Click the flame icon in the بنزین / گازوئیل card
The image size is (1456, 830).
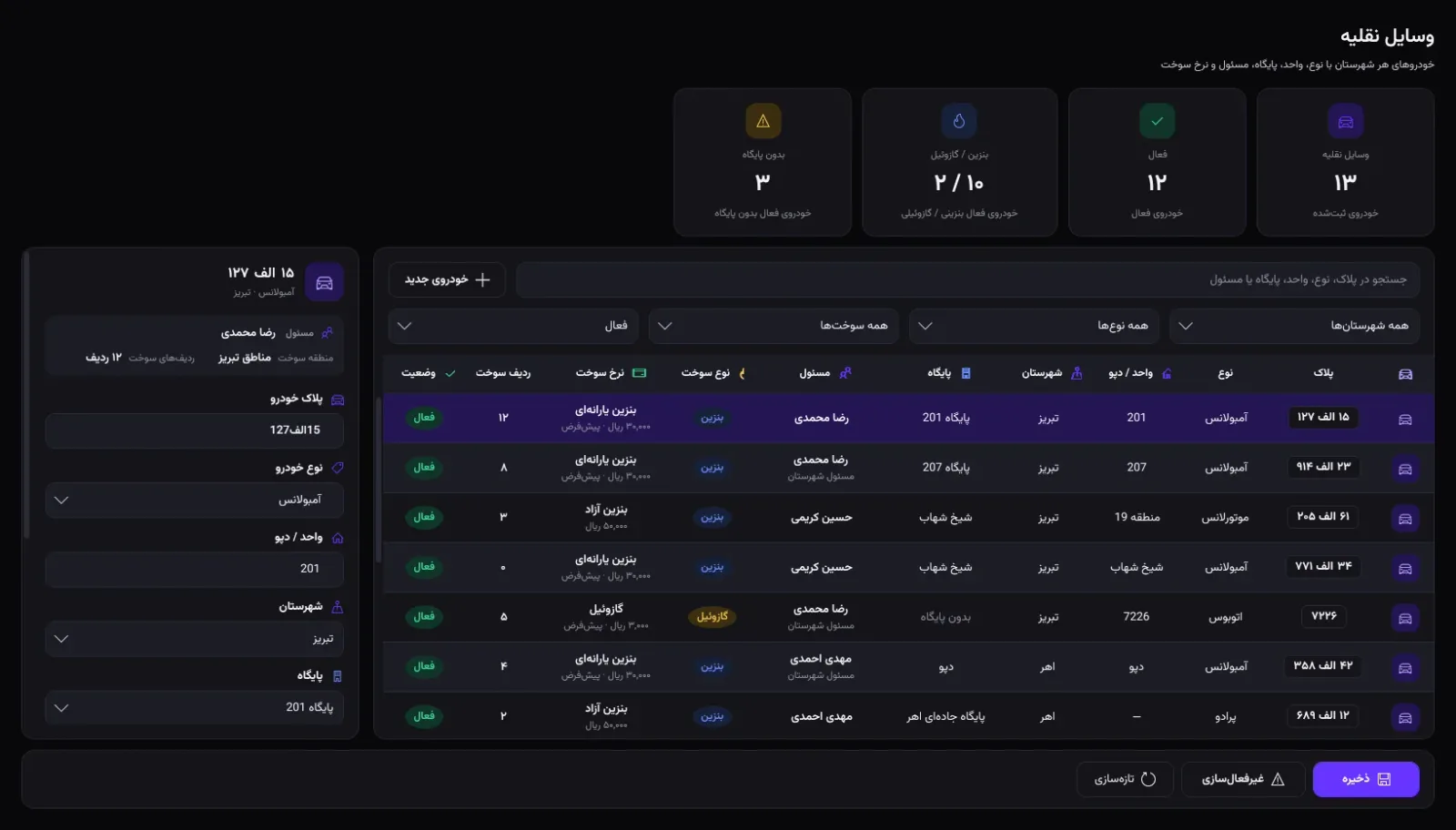[959, 121]
